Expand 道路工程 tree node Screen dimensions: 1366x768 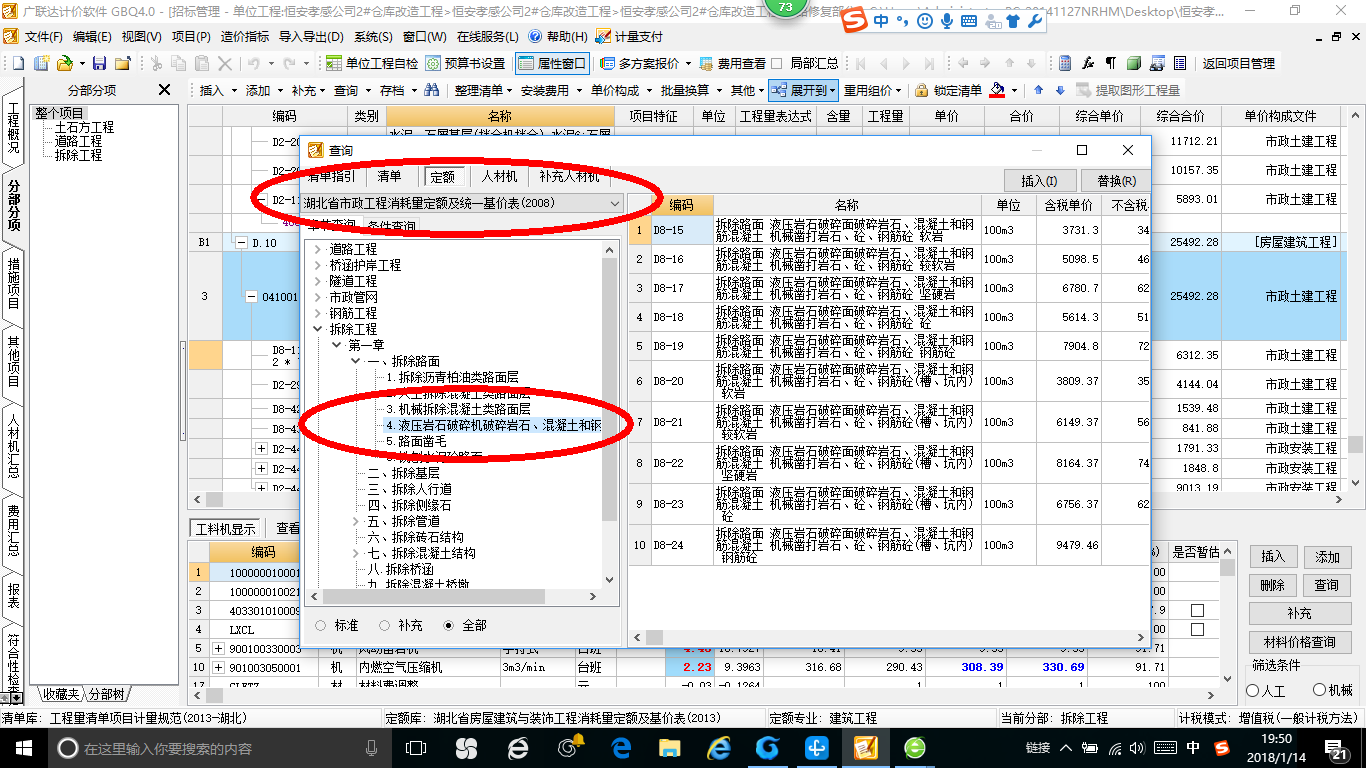(x=318, y=249)
